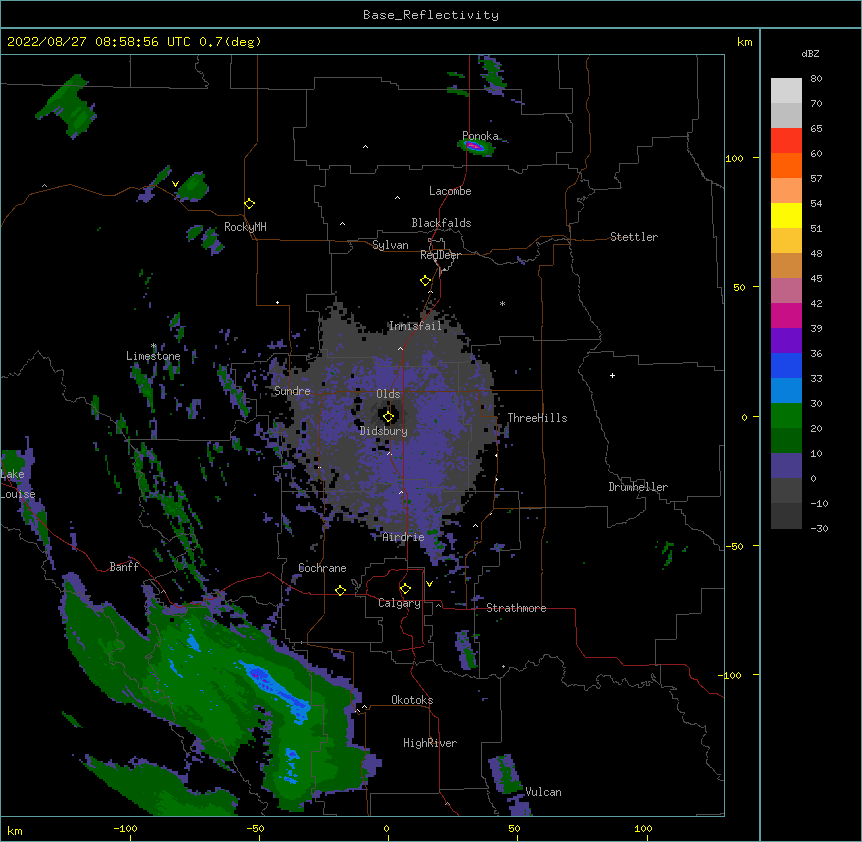Select the orange 60-57 dBZ legend swatch
Viewport: 862px width, 842px height.
[x=786, y=165]
